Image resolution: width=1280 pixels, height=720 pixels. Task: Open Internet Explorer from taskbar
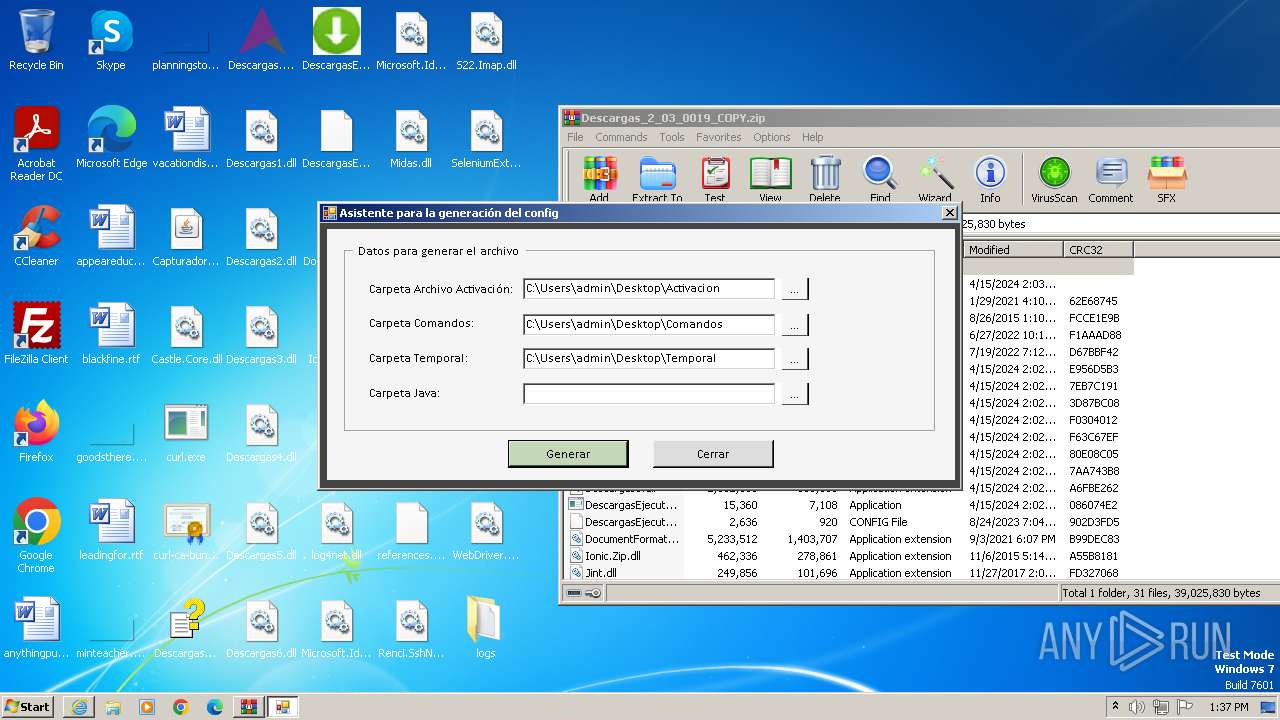[x=79, y=707]
